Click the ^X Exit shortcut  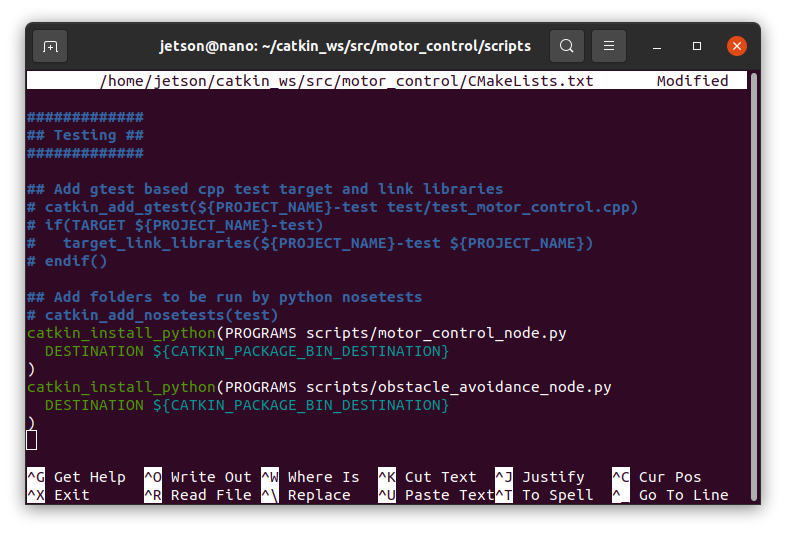(58, 495)
